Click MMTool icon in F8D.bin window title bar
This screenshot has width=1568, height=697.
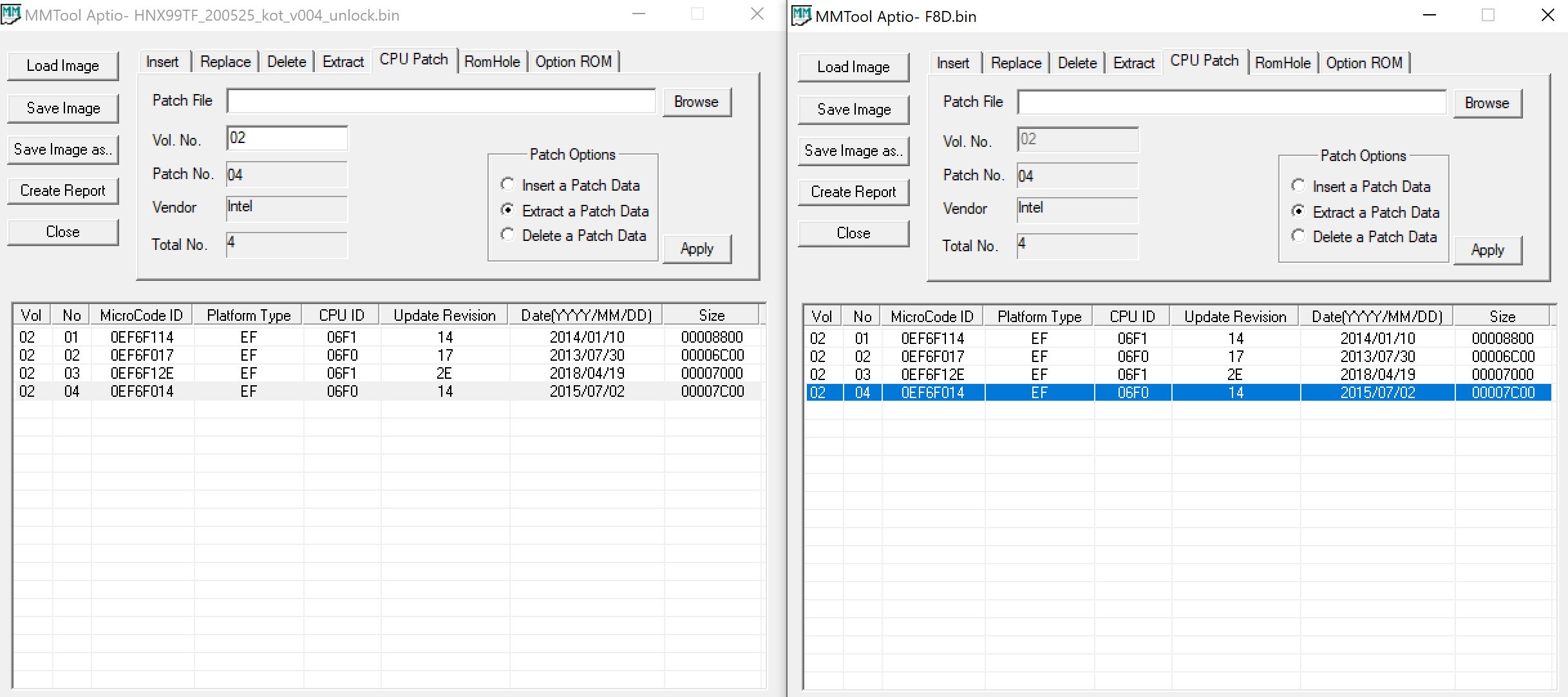801,15
